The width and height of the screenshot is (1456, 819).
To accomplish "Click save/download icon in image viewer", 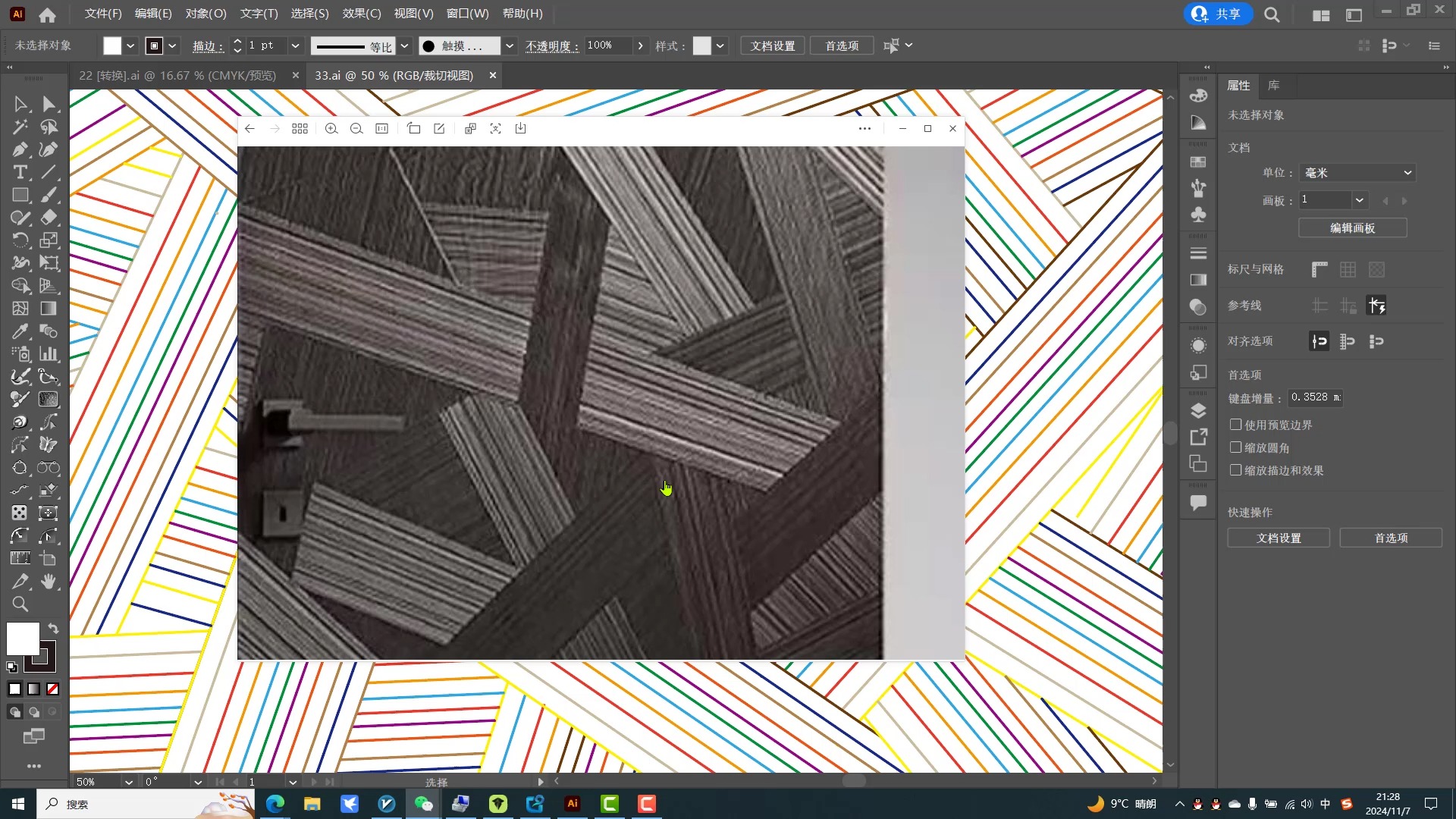I will 521,129.
